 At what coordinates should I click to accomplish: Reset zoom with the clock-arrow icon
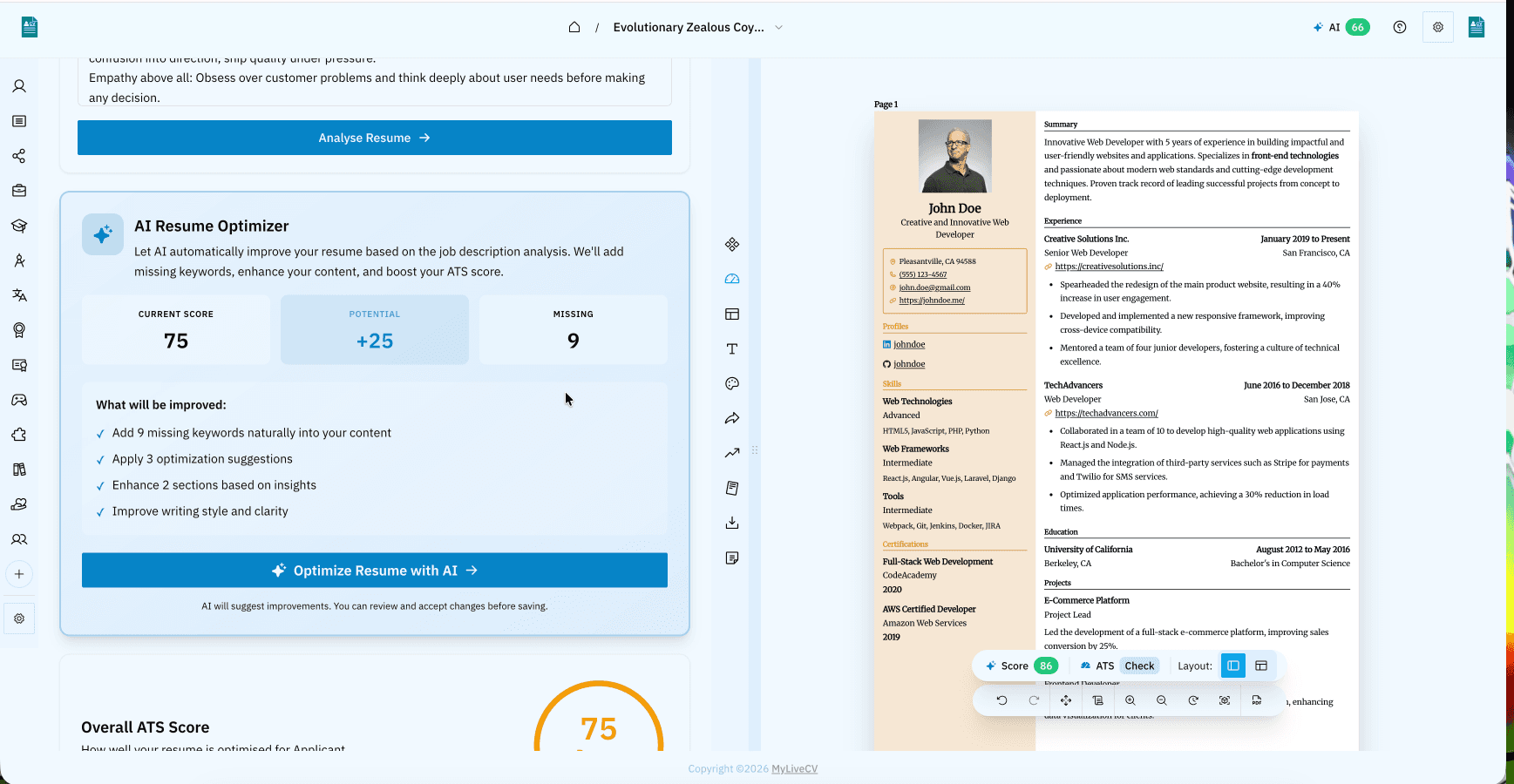(1193, 700)
